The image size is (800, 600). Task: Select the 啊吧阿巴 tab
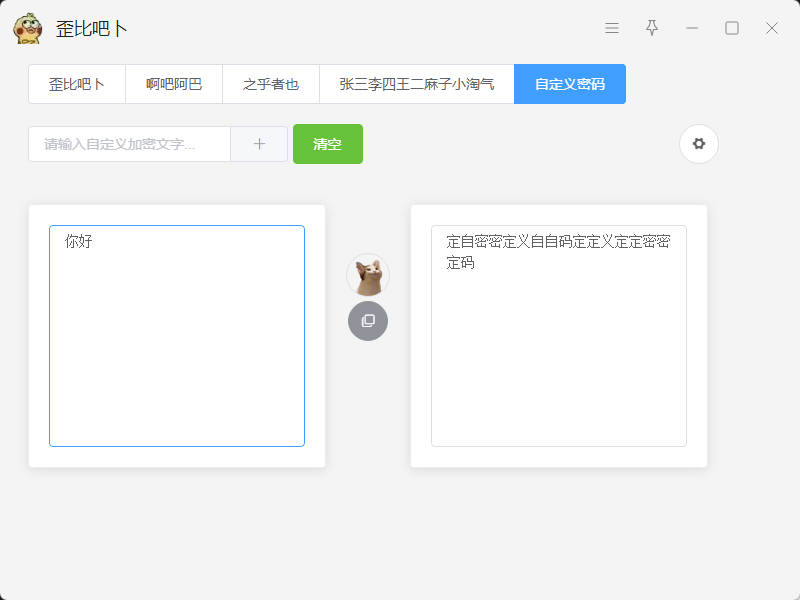tap(174, 84)
